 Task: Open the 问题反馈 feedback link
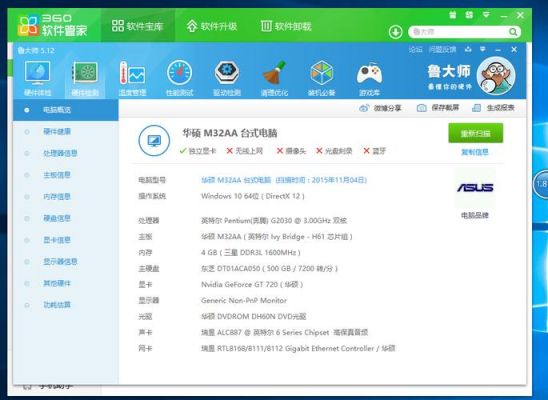click(x=442, y=50)
